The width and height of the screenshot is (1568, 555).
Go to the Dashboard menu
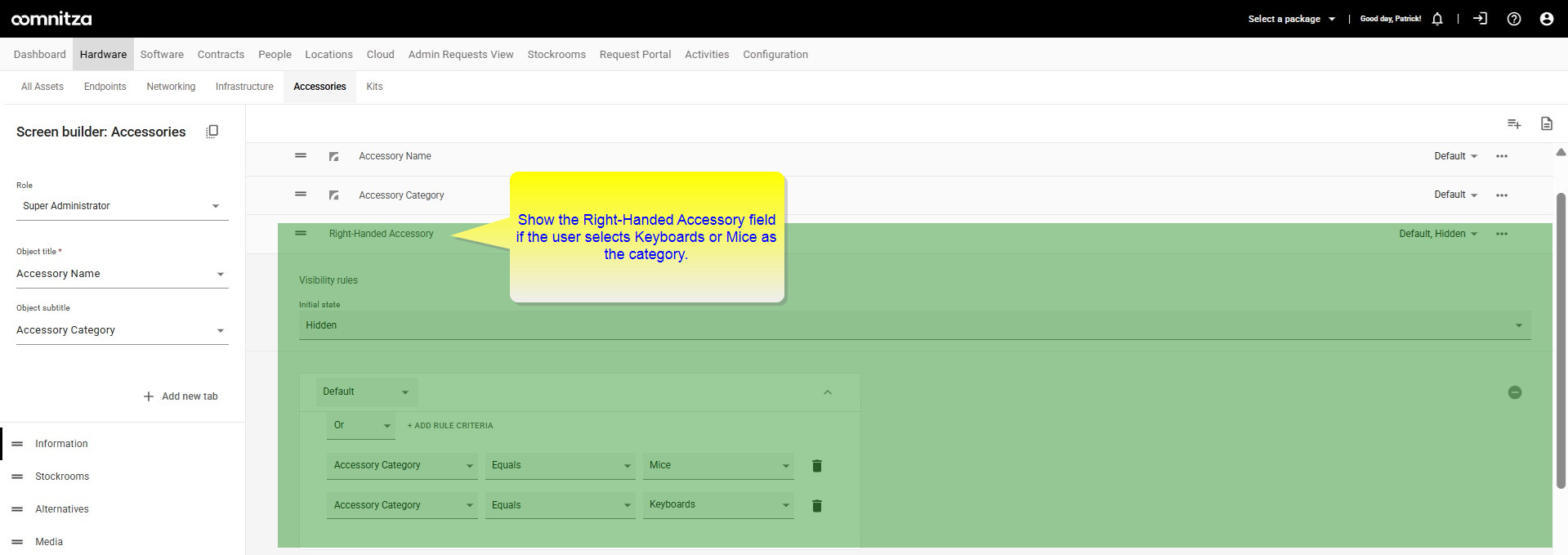click(40, 54)
